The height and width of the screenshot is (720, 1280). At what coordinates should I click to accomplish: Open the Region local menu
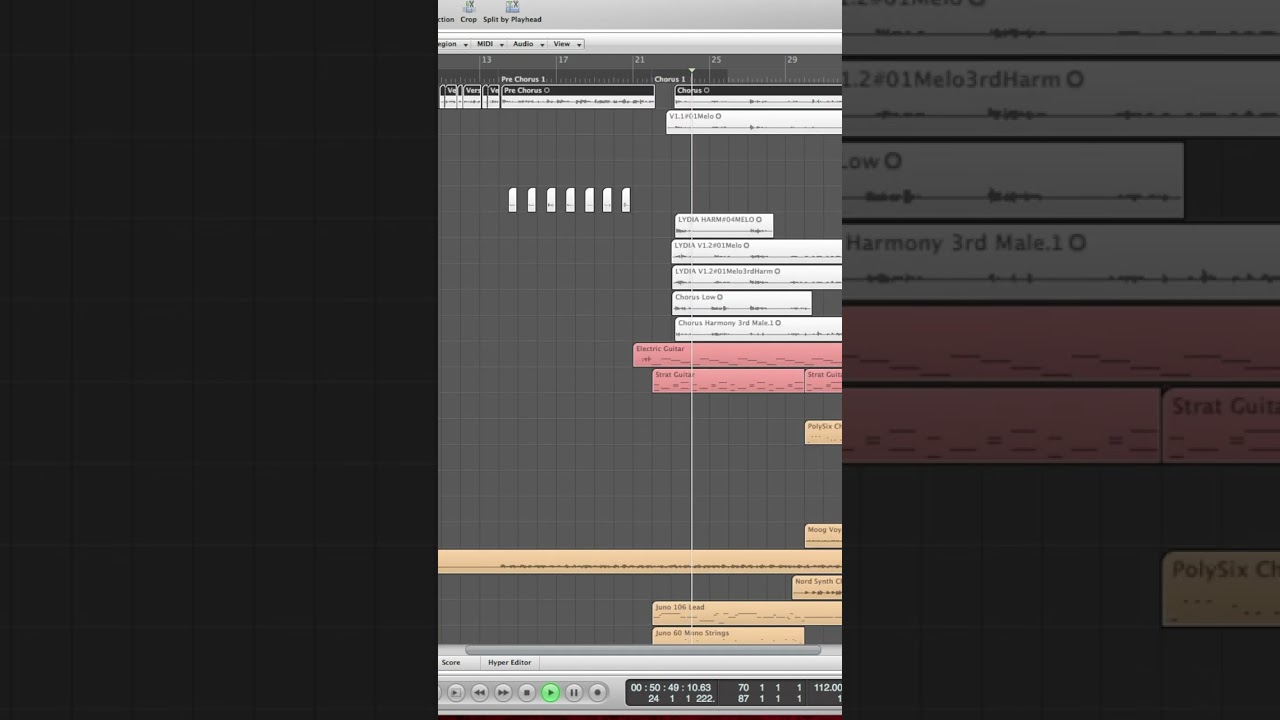(453, 44)
